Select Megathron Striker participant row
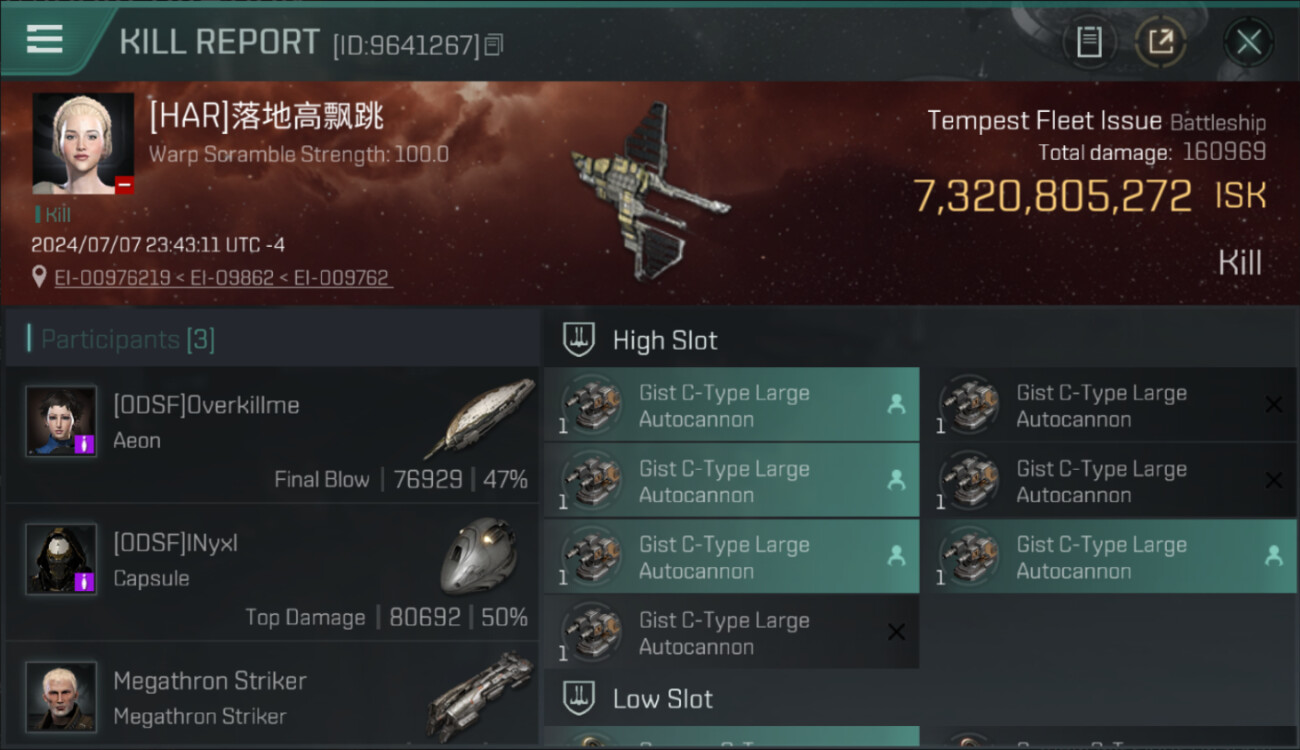This screenshot has height=750, width=1300. coord(272,696)
